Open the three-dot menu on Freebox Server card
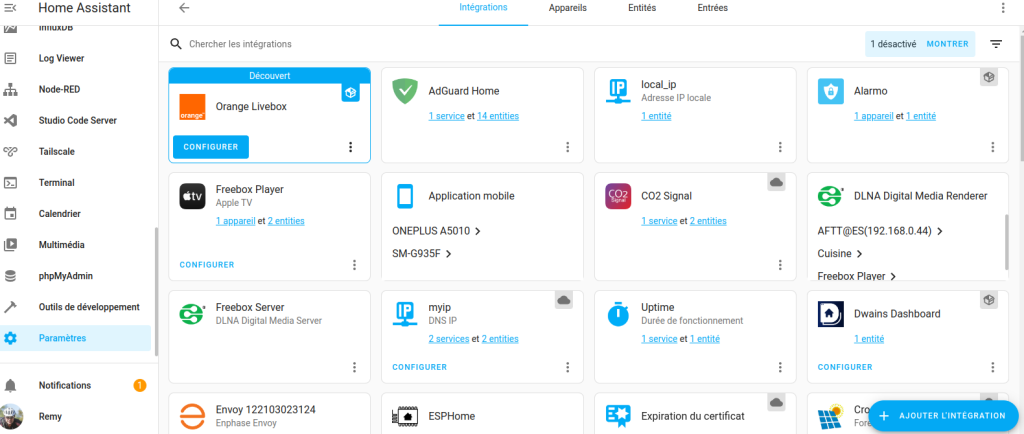Viewport: 1024px width, 434px height. click(x=354, y=367)
